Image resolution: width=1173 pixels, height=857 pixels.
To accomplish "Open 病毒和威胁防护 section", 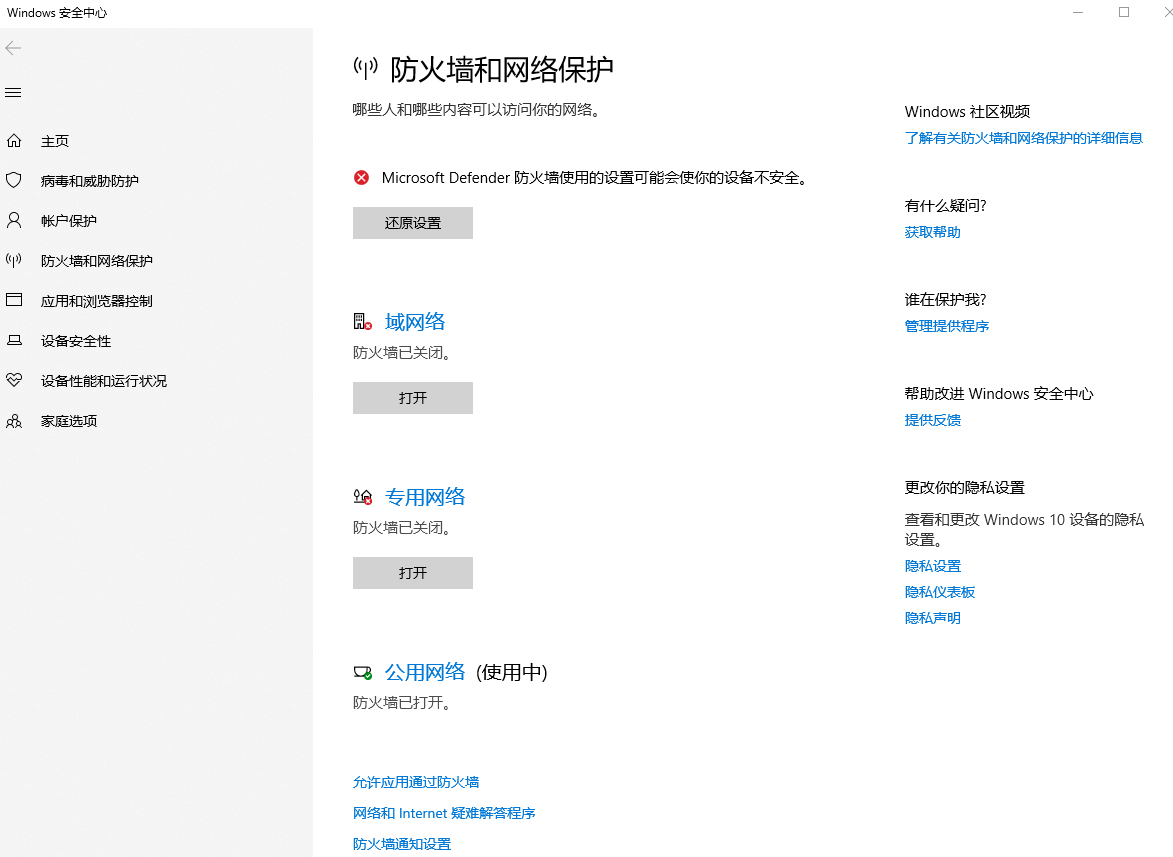I will point(90,180).
